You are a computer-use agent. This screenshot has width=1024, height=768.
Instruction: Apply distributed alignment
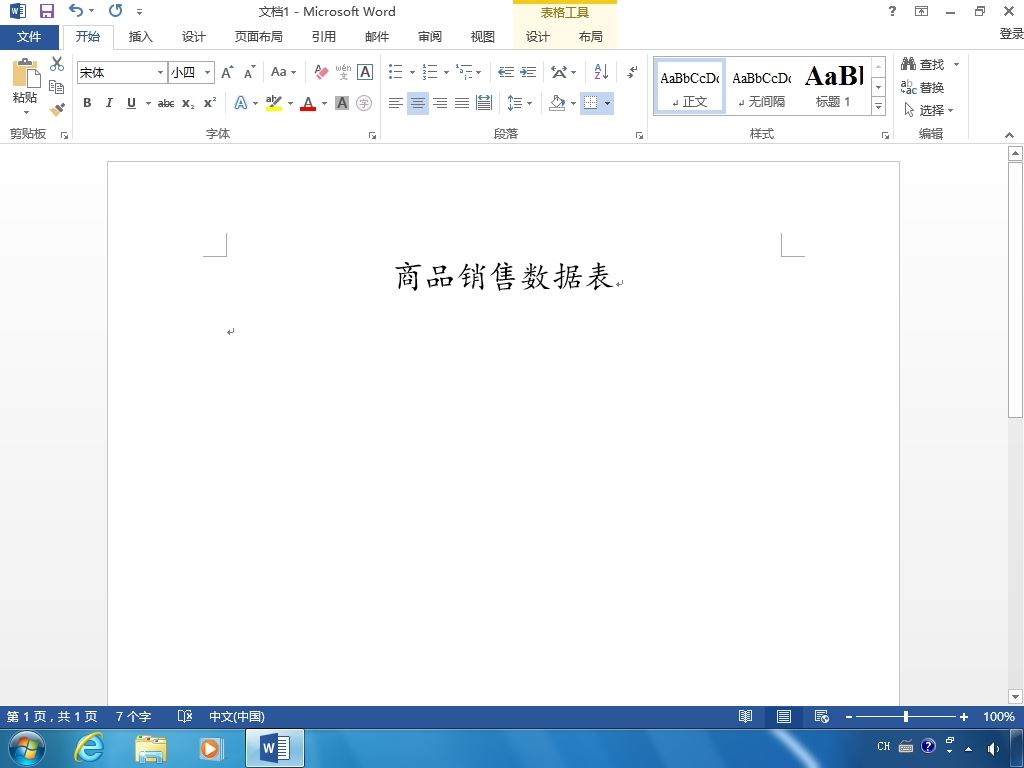(484, 103)
